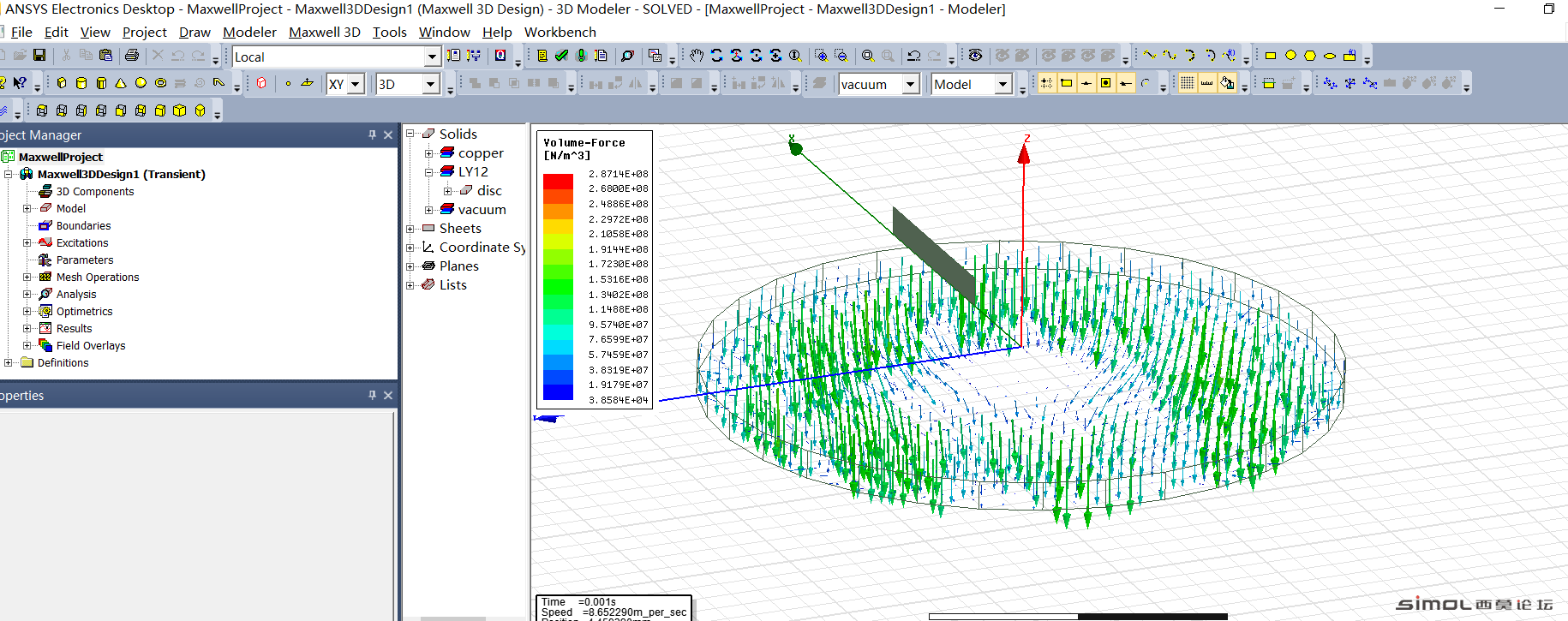1568x621 pixels.
Task: Select the Draw Spline tool
Action: point(1170,55)
